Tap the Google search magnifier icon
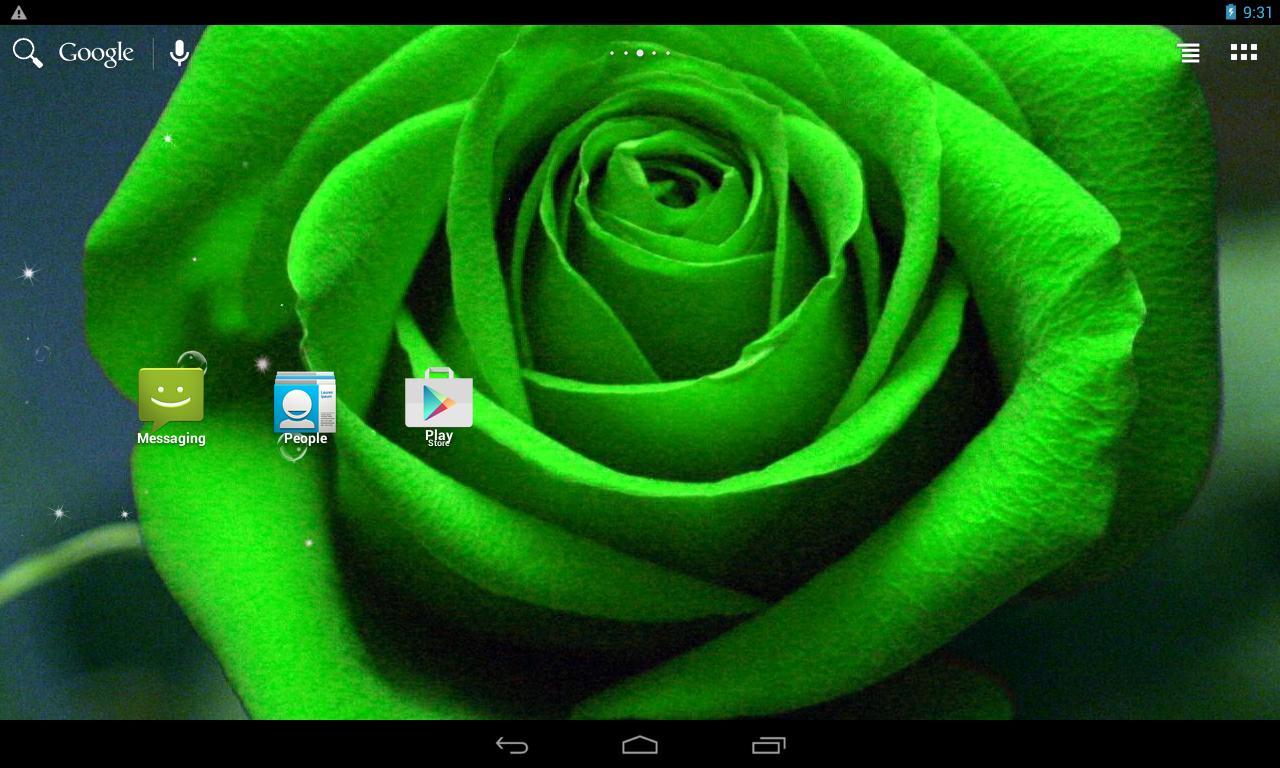The width and height of the screenshot is (1280, 768). [27, 53]
